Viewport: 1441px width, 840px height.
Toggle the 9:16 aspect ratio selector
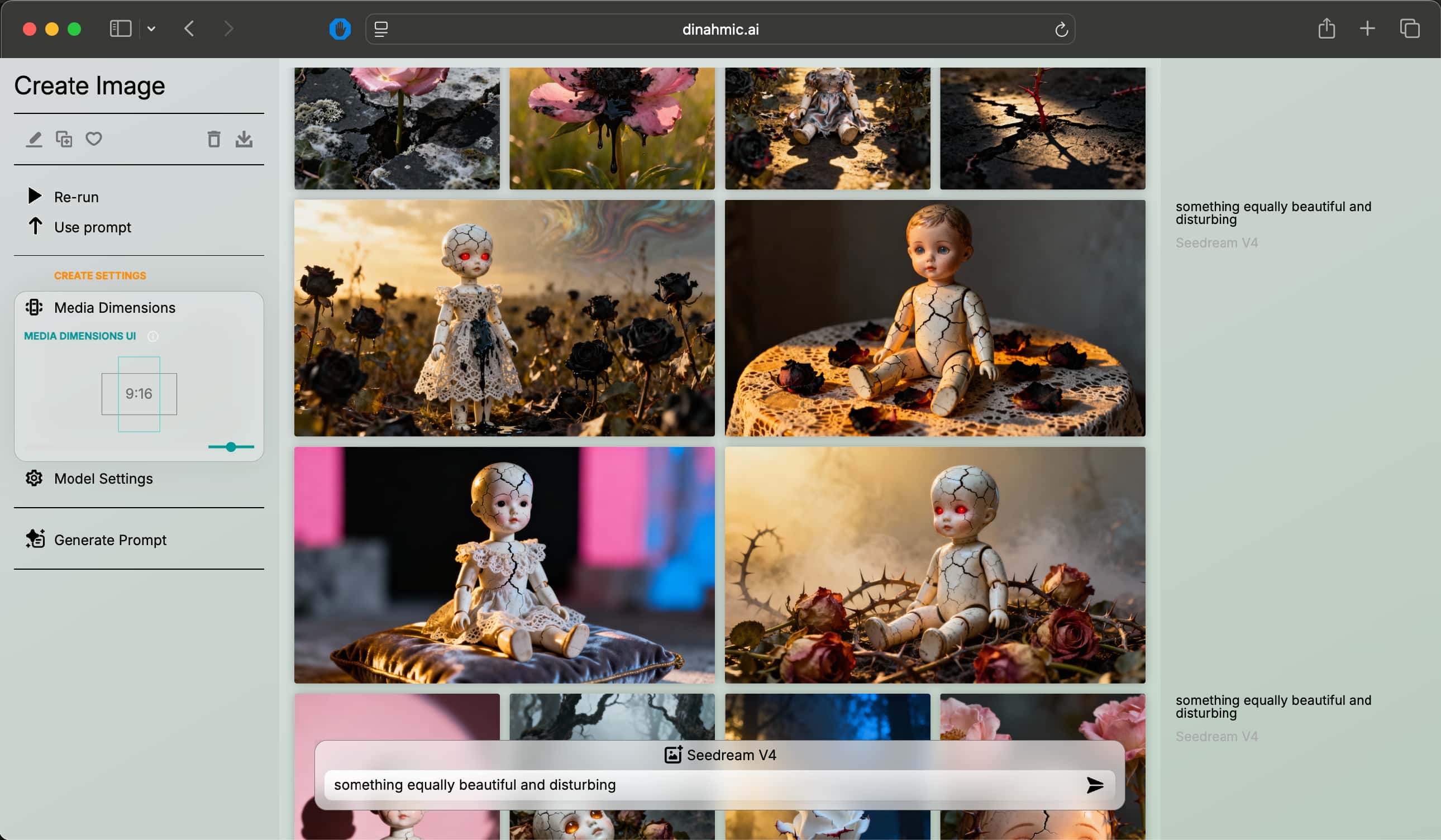pyautogui.click(x=139, y=394)
